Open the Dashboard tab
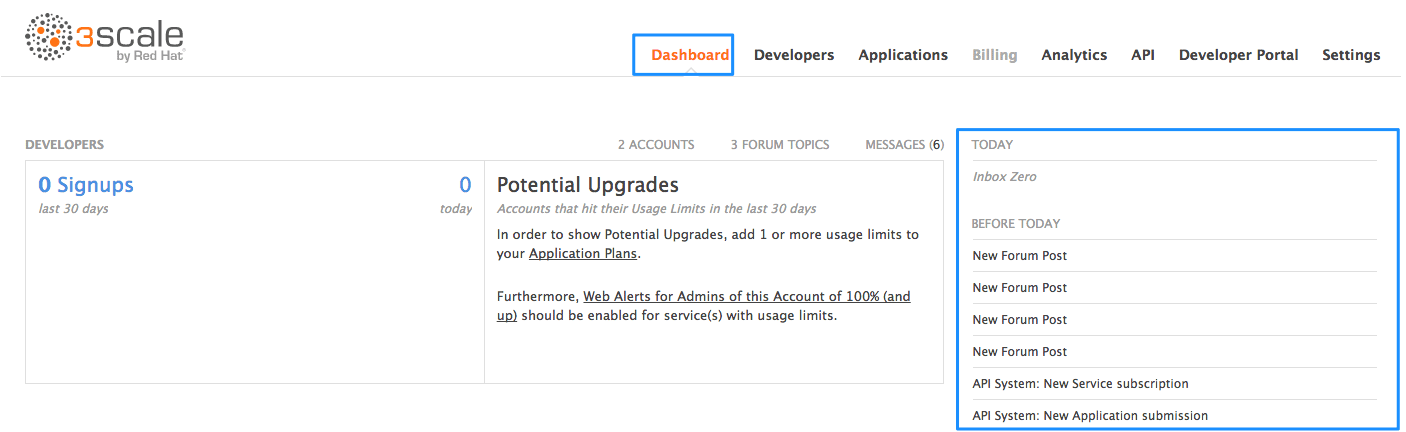The height and width of the screenshot is (432, 1406). click(x=689, y=55)
